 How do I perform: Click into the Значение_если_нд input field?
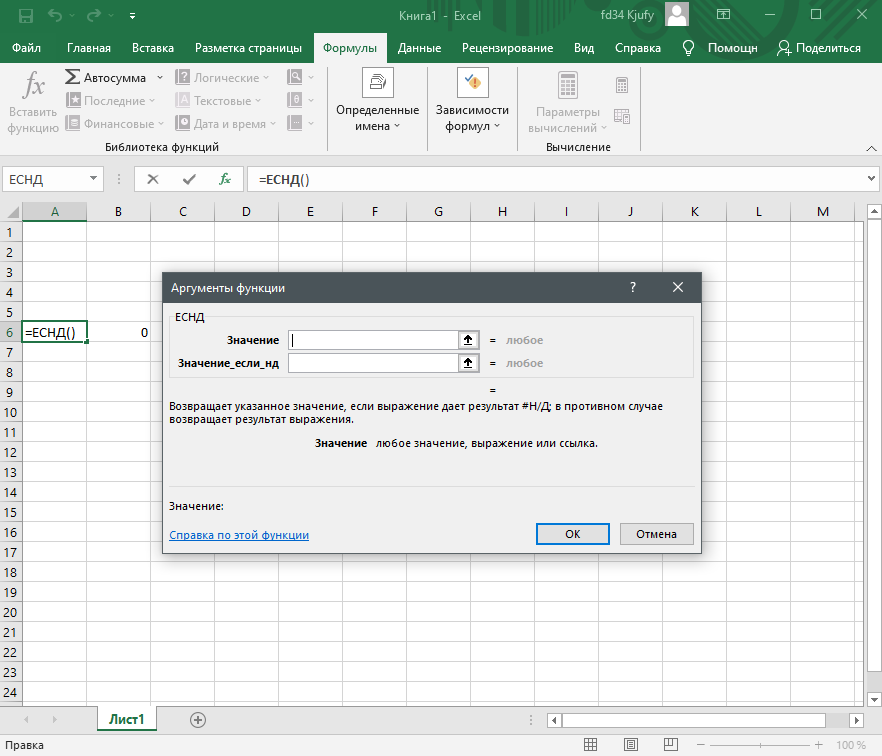click(372, 363)
